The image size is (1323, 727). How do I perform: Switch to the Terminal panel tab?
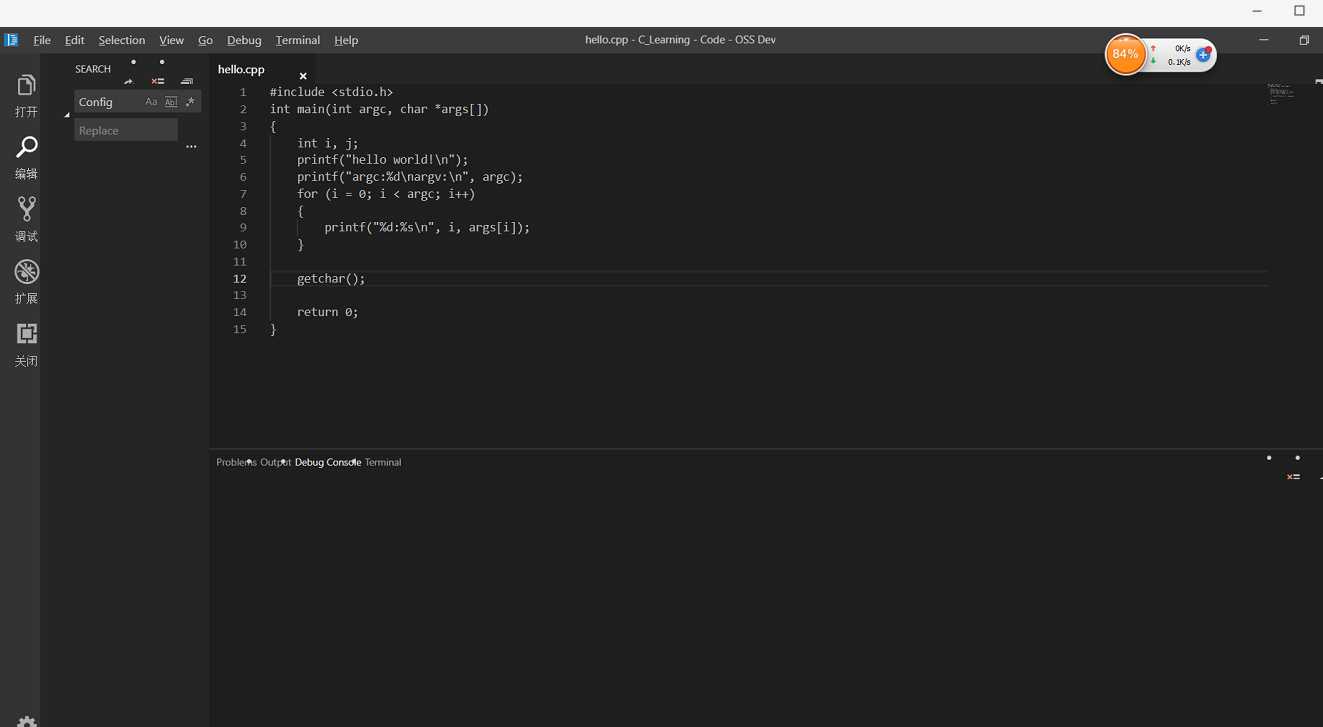point(383,462)
